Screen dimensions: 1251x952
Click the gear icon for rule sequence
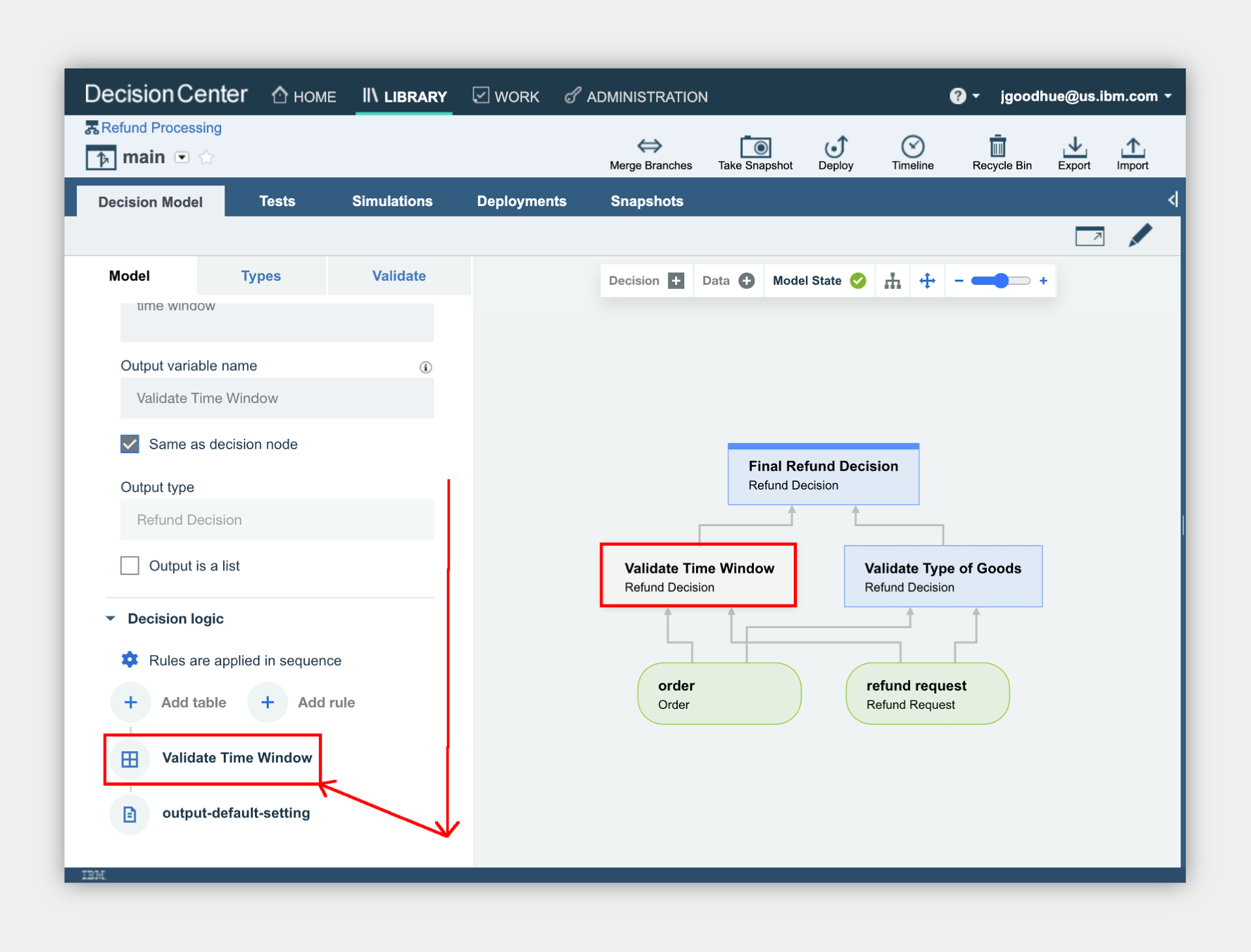(x=130, y=660)
